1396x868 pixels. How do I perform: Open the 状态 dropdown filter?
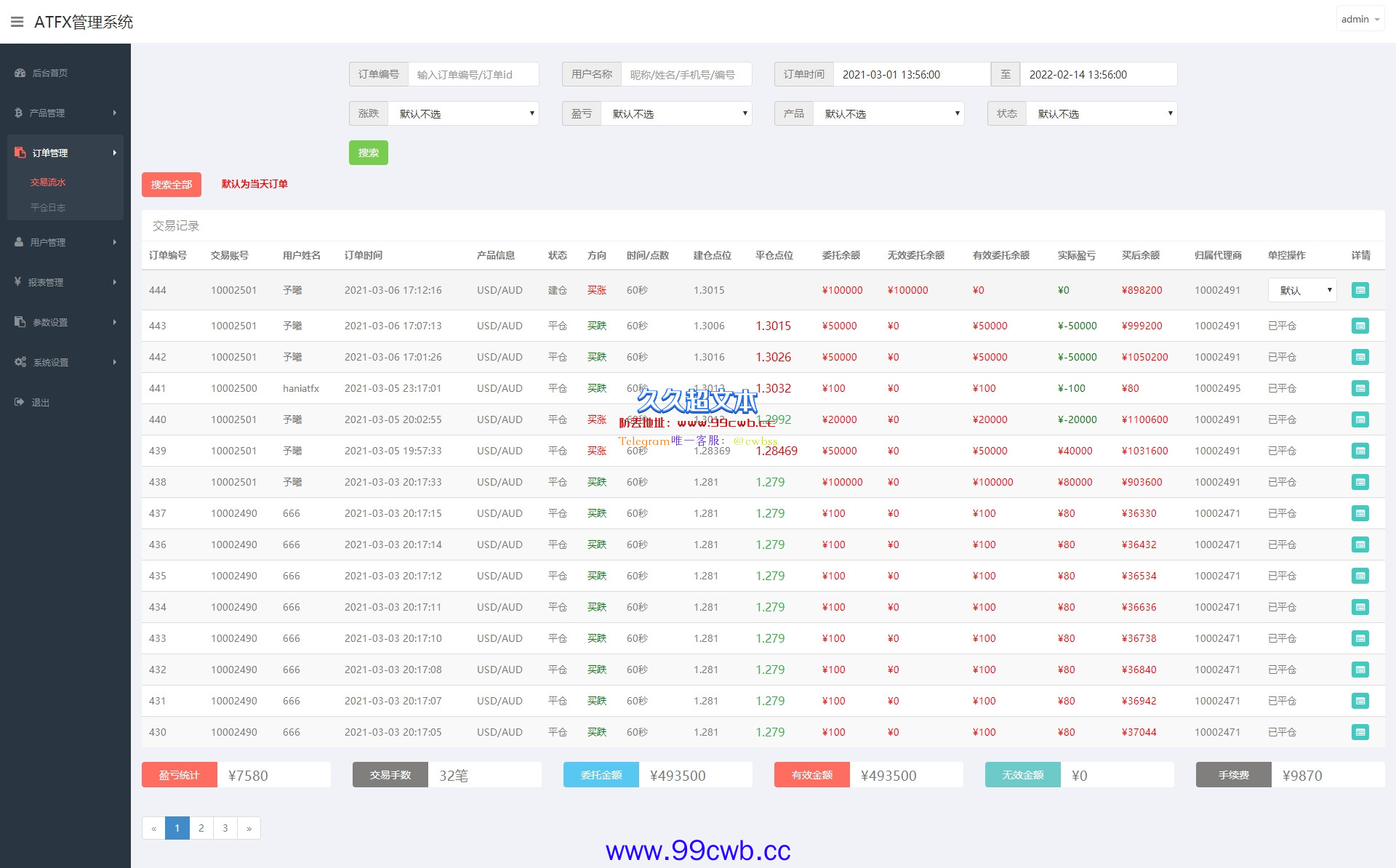pos(1102,113)
